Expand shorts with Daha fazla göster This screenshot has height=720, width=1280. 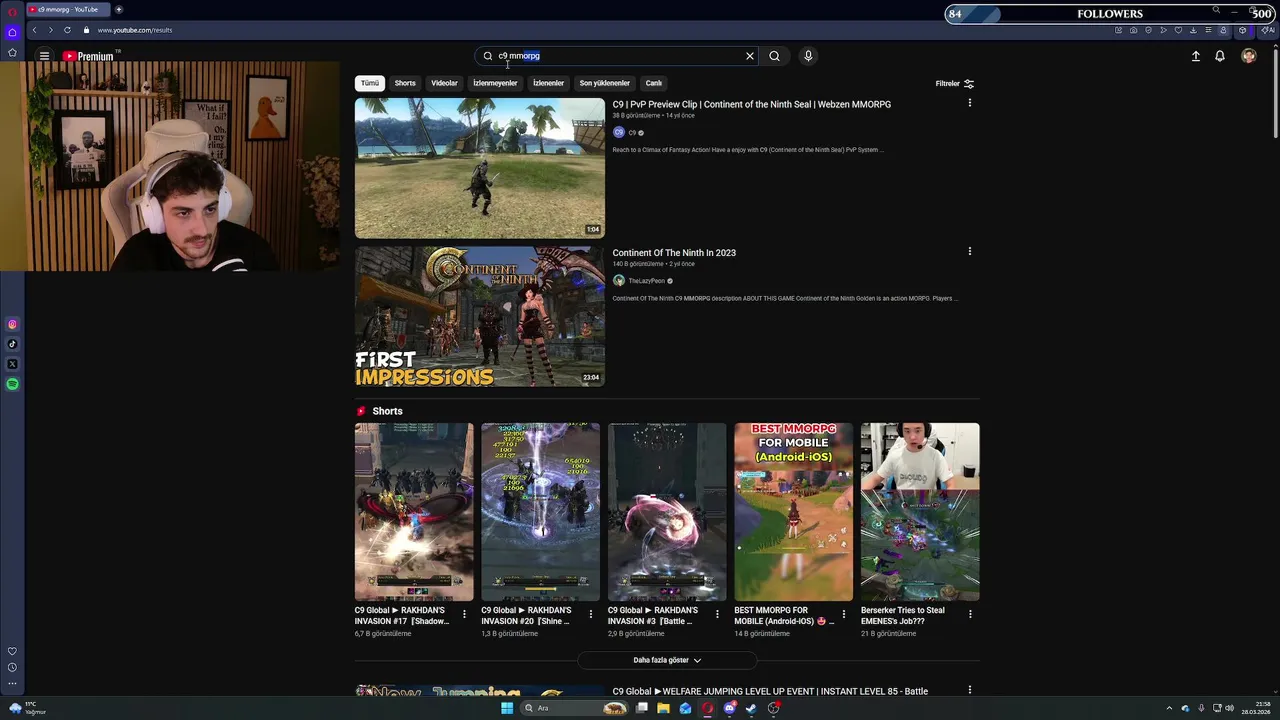(x=667, y=660)
